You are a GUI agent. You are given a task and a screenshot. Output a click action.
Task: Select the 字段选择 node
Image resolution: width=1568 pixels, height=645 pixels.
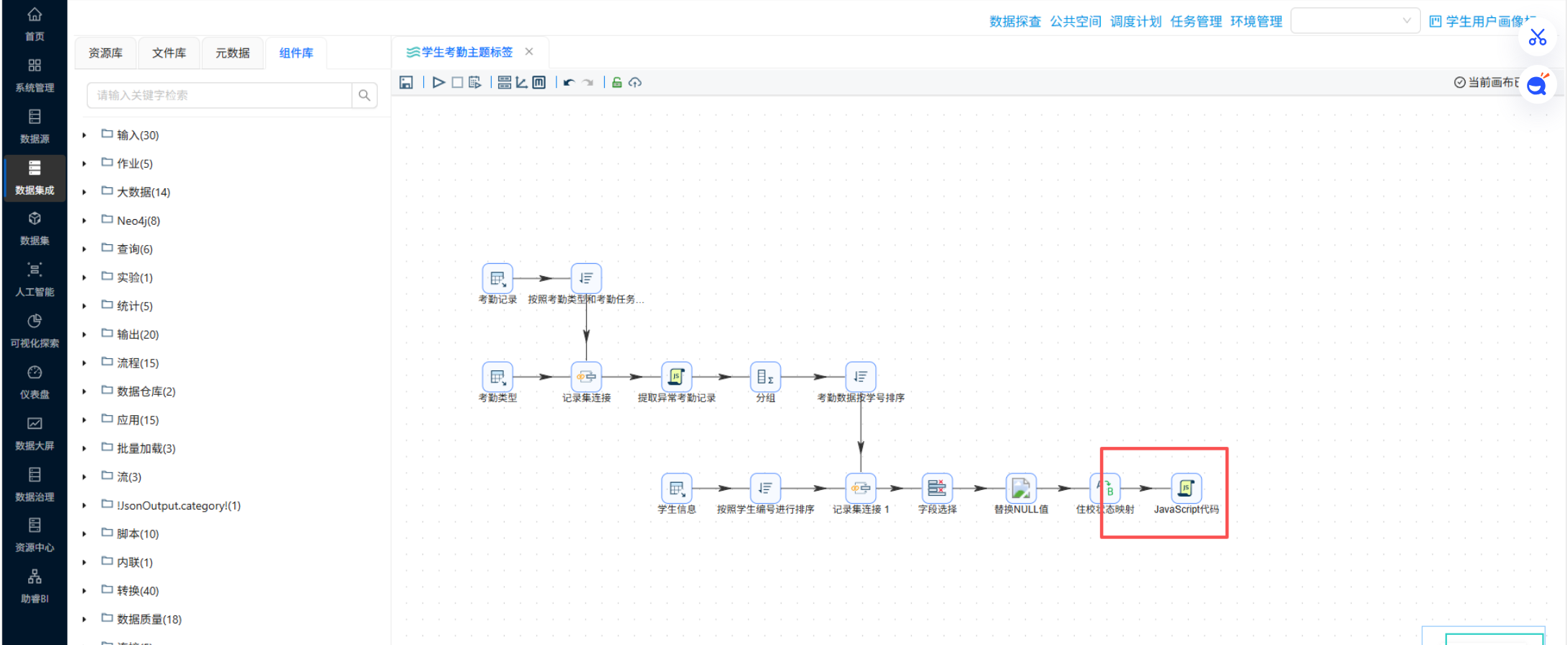point(937,488)
